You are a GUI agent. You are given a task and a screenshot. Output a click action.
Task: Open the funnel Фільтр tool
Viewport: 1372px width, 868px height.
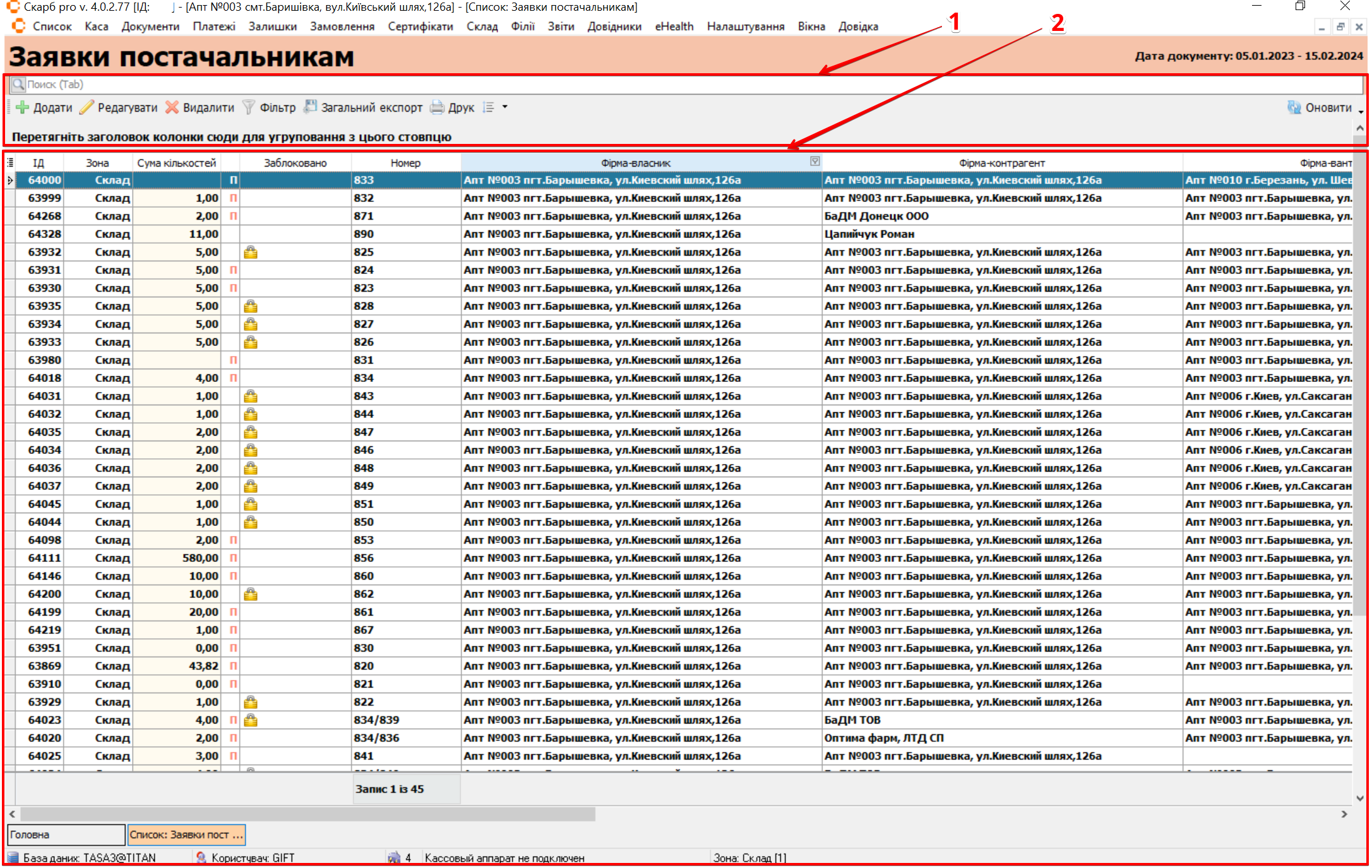click(249, 107)
